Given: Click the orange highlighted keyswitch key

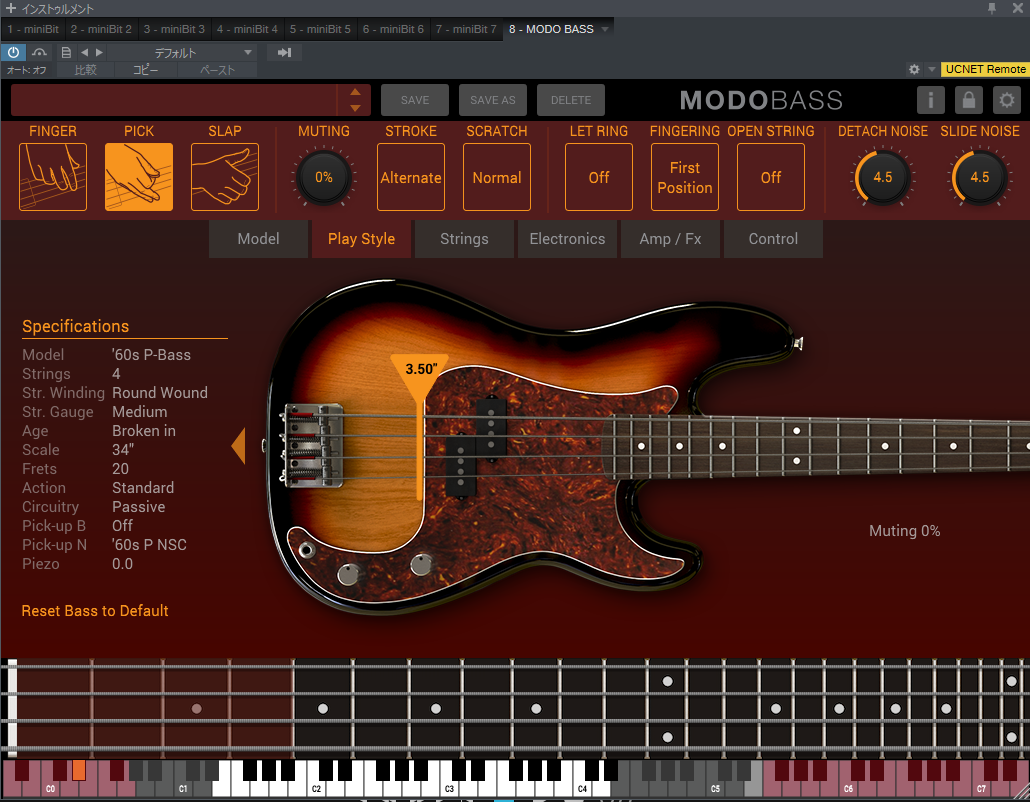Looking at the screenshot, I should point(79,770).
